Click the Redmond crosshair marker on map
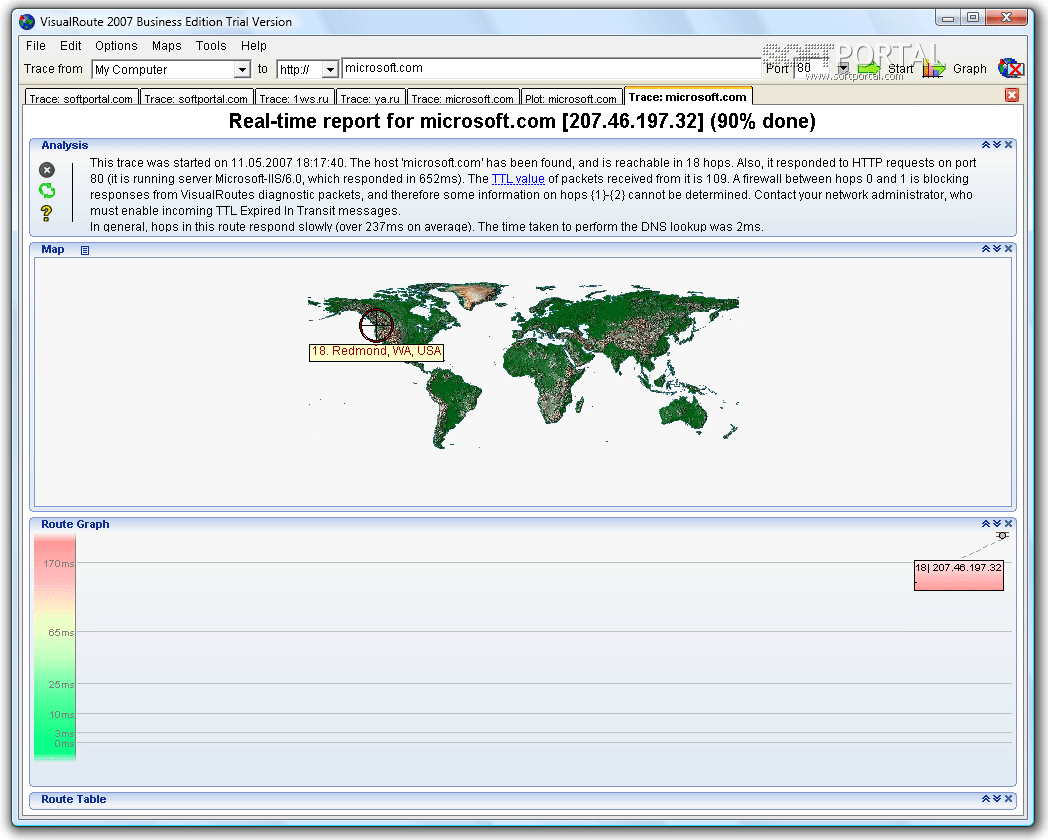This screenshot has height=840, width=1048. click(376, 325)
